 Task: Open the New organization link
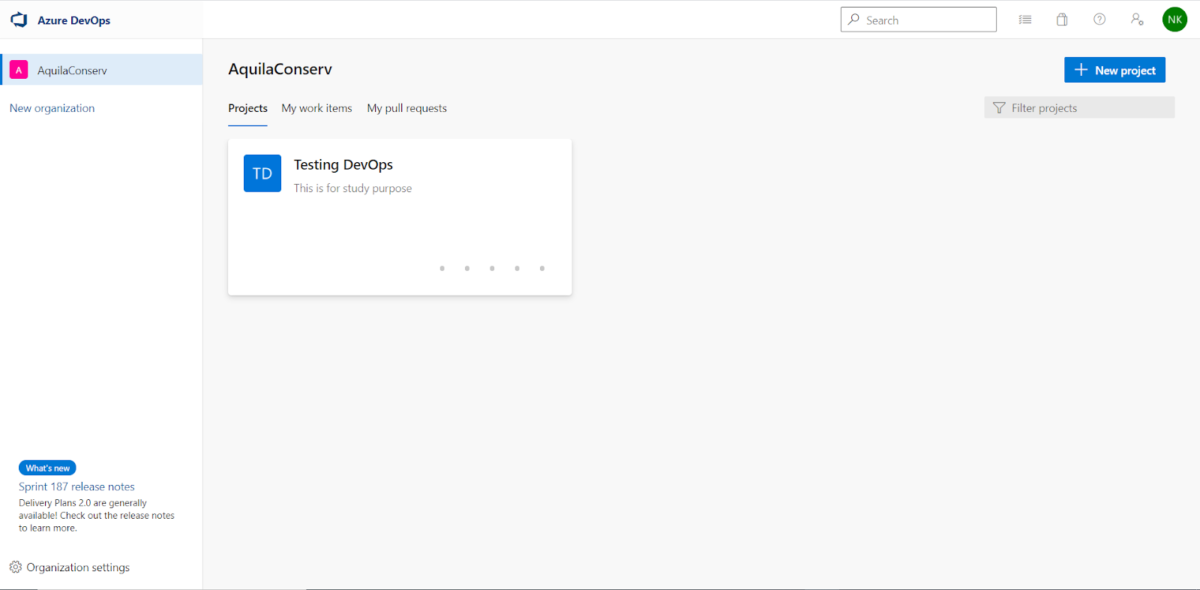pos(51,107)
